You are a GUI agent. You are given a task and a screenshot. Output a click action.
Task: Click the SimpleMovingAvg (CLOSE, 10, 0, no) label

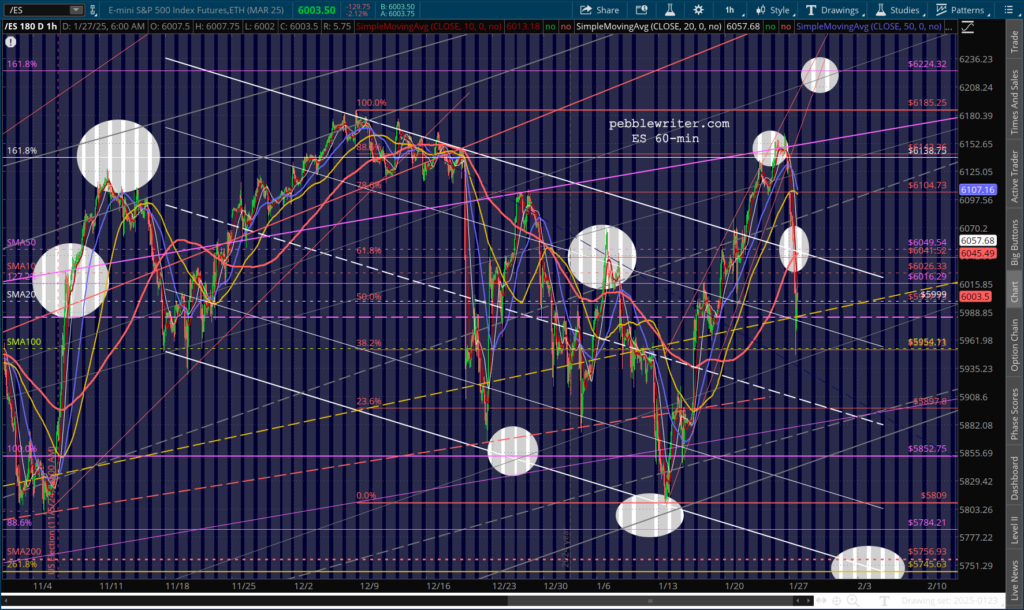[428, 27]
